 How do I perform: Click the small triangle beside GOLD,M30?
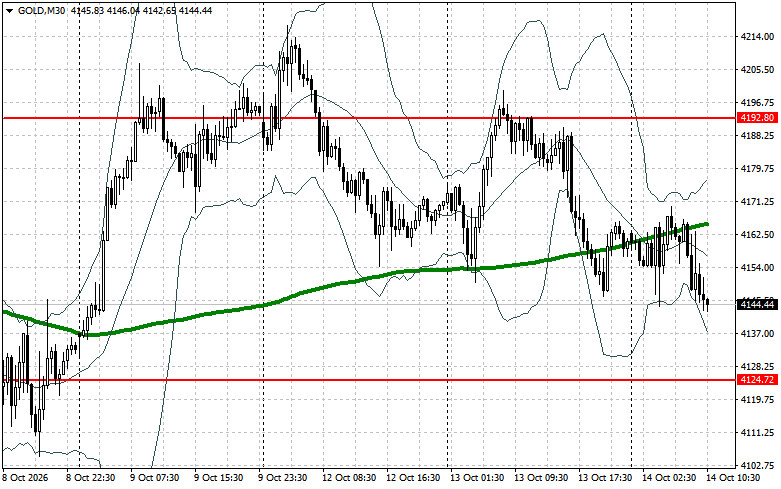coord(9,10)
